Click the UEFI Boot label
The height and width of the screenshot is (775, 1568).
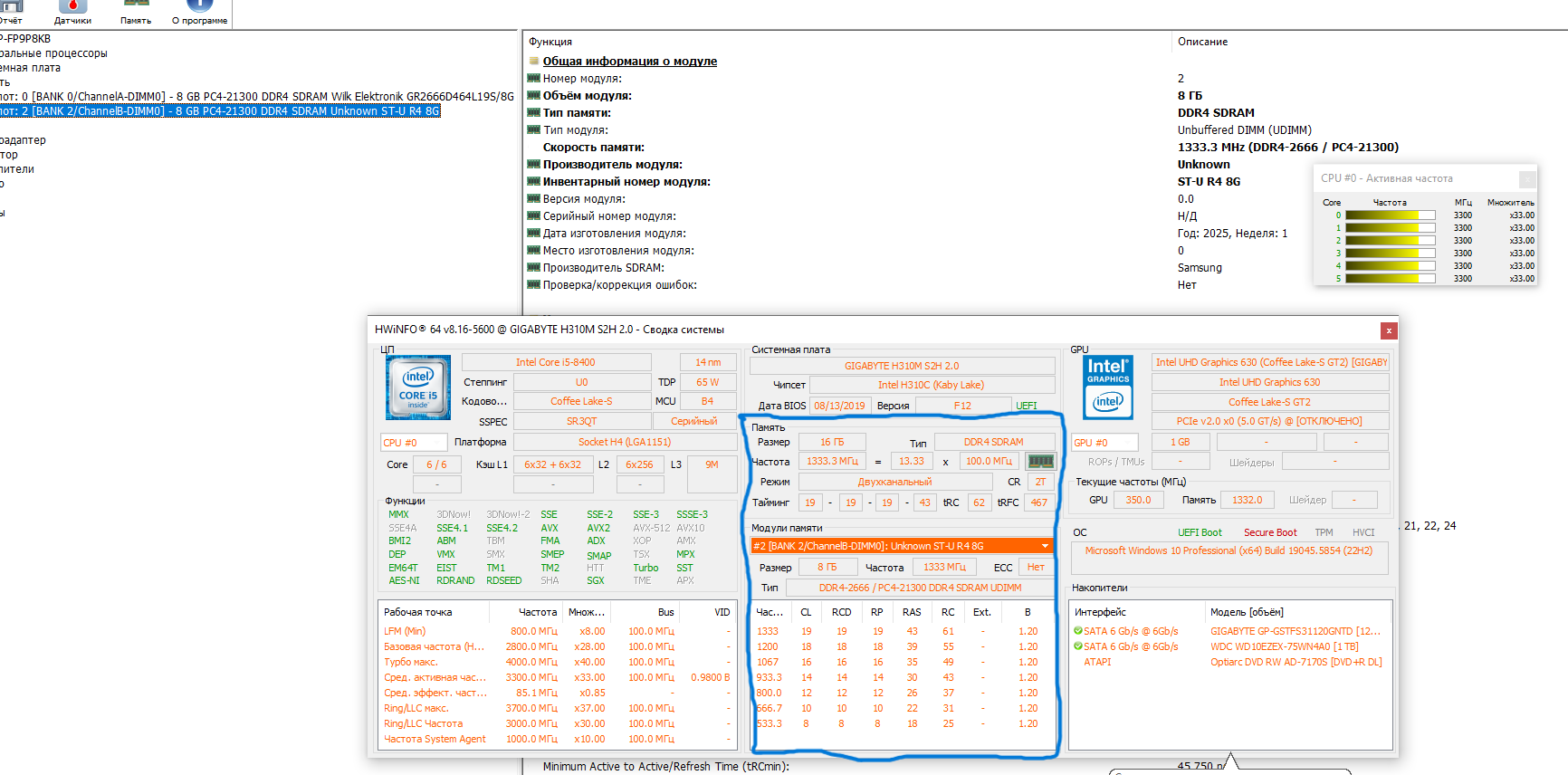click(1200, 532)
